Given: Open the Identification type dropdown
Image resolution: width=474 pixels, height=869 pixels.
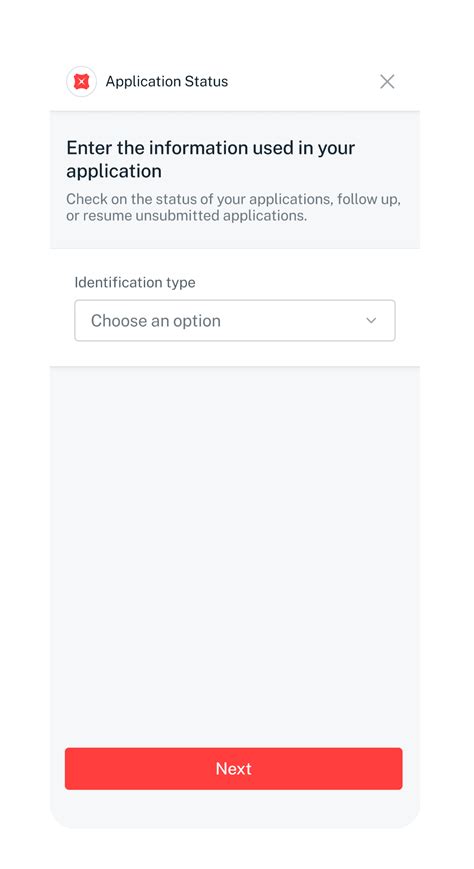Looking at the screenshot, I should pos(235,320).
